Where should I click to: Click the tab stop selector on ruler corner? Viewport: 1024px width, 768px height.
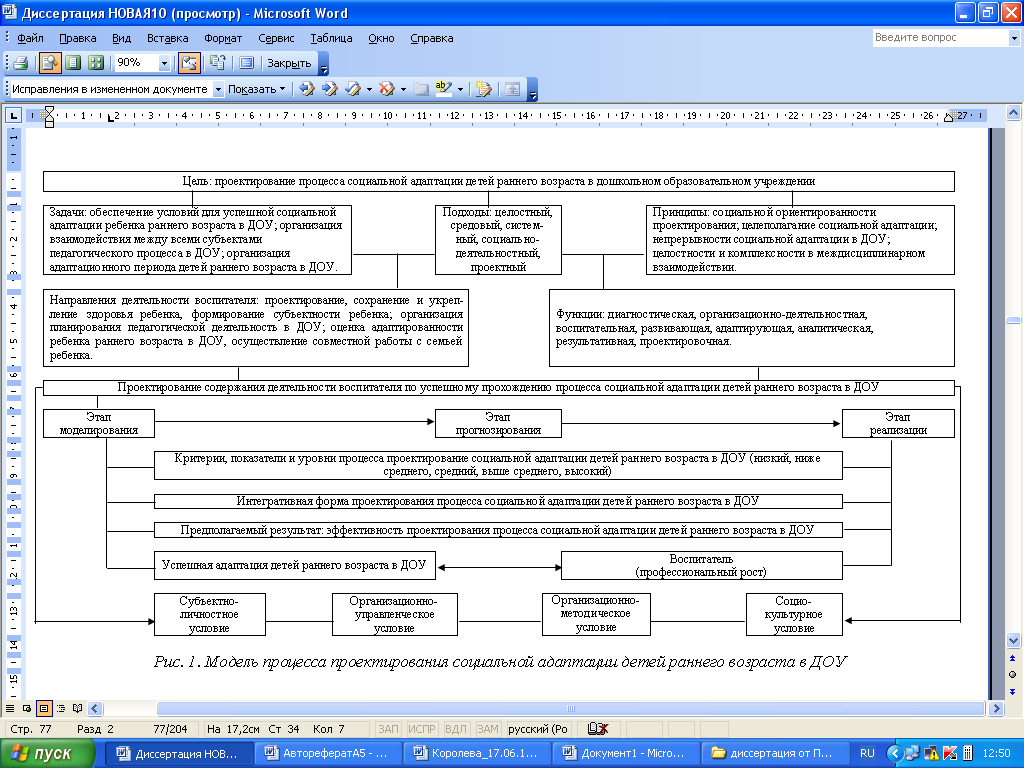(x=13, y=116)
